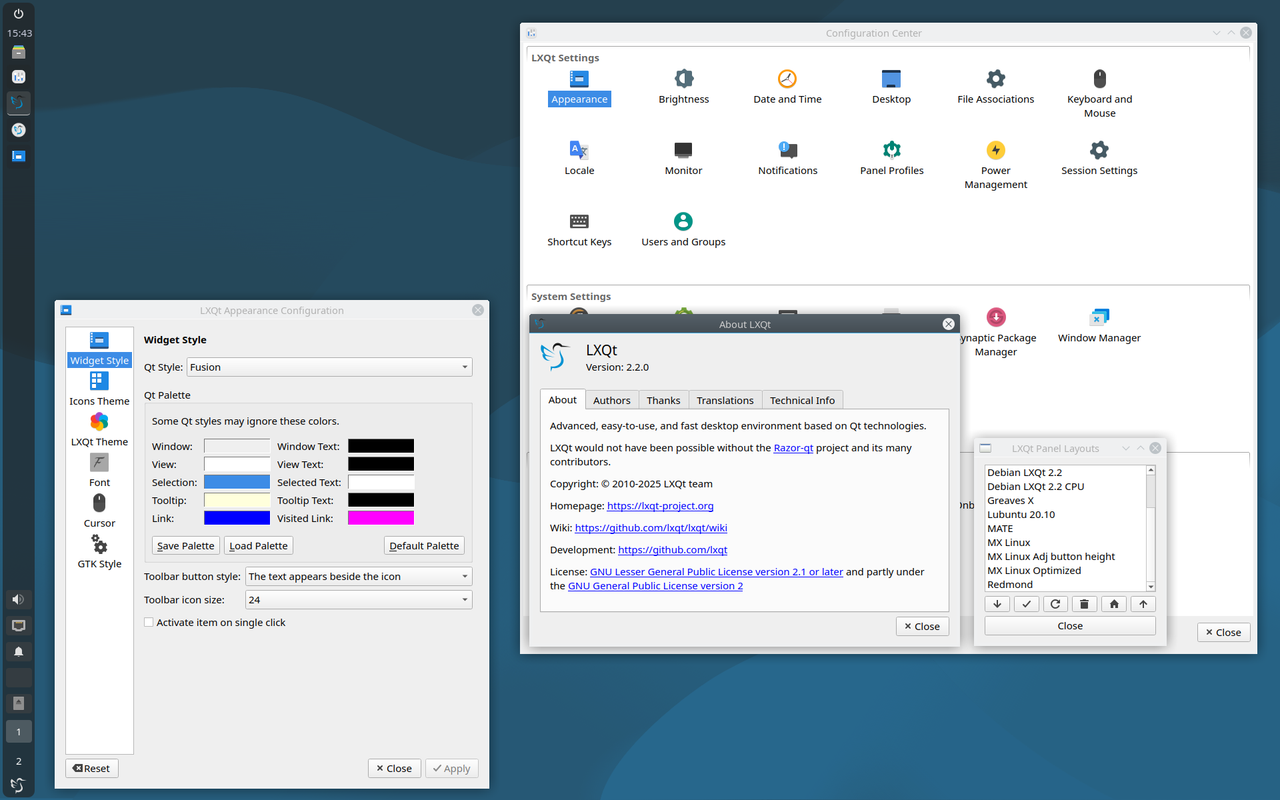This screenshot has width=1280, height=800.
Task: Select 'Greaves X' in Panel Layouts list
Action: (x=1065, y=501)
